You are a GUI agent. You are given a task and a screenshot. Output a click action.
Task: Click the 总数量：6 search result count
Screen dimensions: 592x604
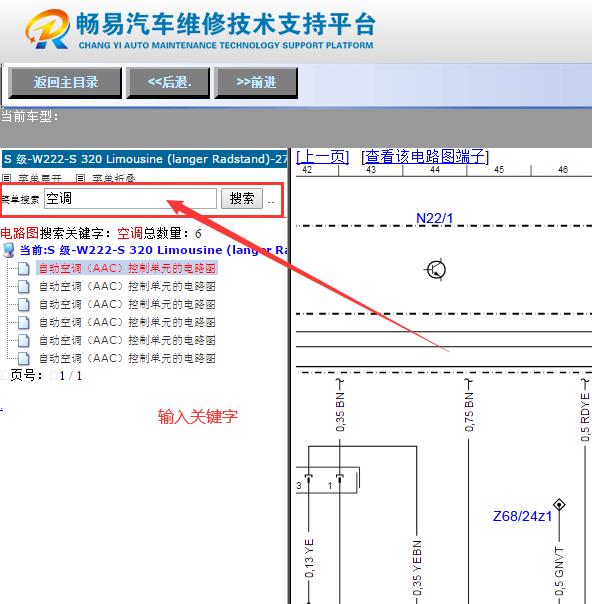(x=172, y=233)
